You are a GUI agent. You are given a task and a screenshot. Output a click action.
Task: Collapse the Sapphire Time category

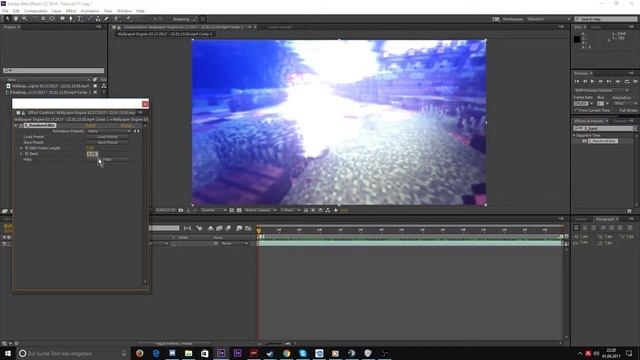tap(574, 135)
